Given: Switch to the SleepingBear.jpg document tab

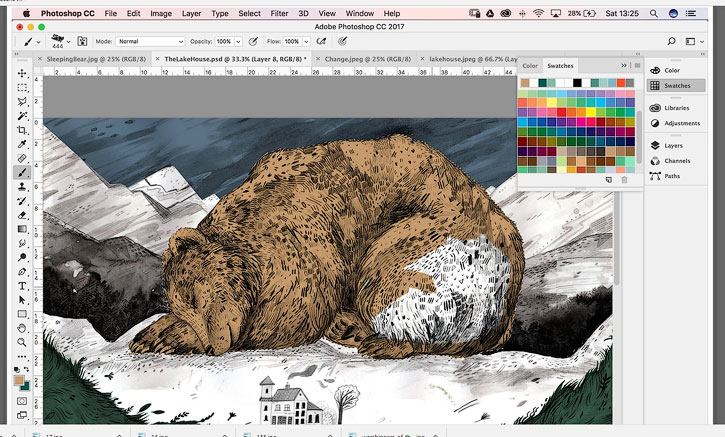Looking at the screenshot, I should (x=96, y=59).
